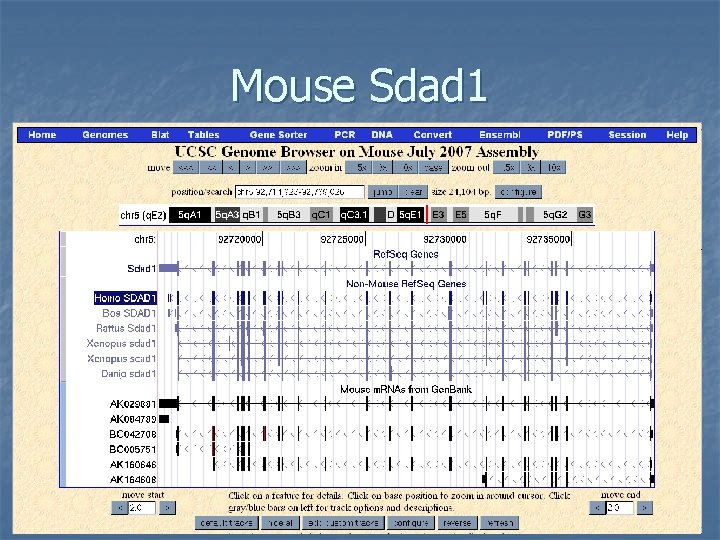Open Mouse mRNAs from GenBank heading
The width and height of the screenshot is (720, 540).
click(x=406, y=389)
